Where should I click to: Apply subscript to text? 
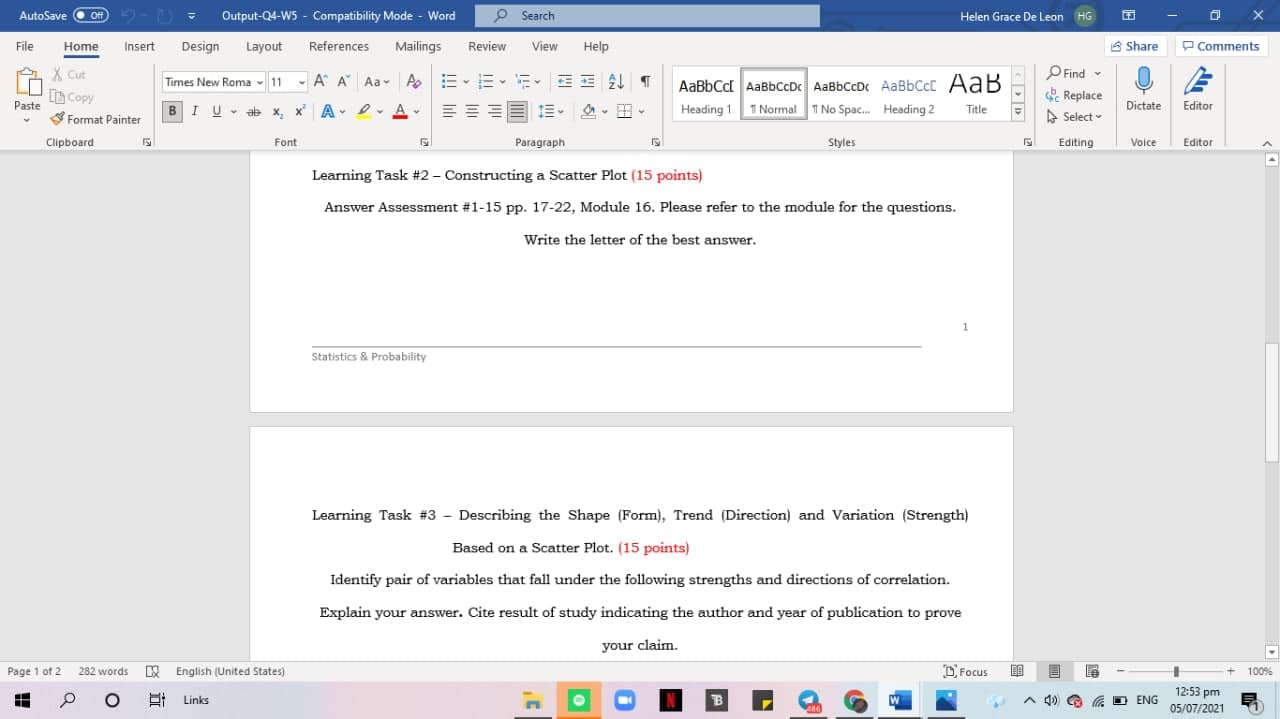[x=277, y=111]
